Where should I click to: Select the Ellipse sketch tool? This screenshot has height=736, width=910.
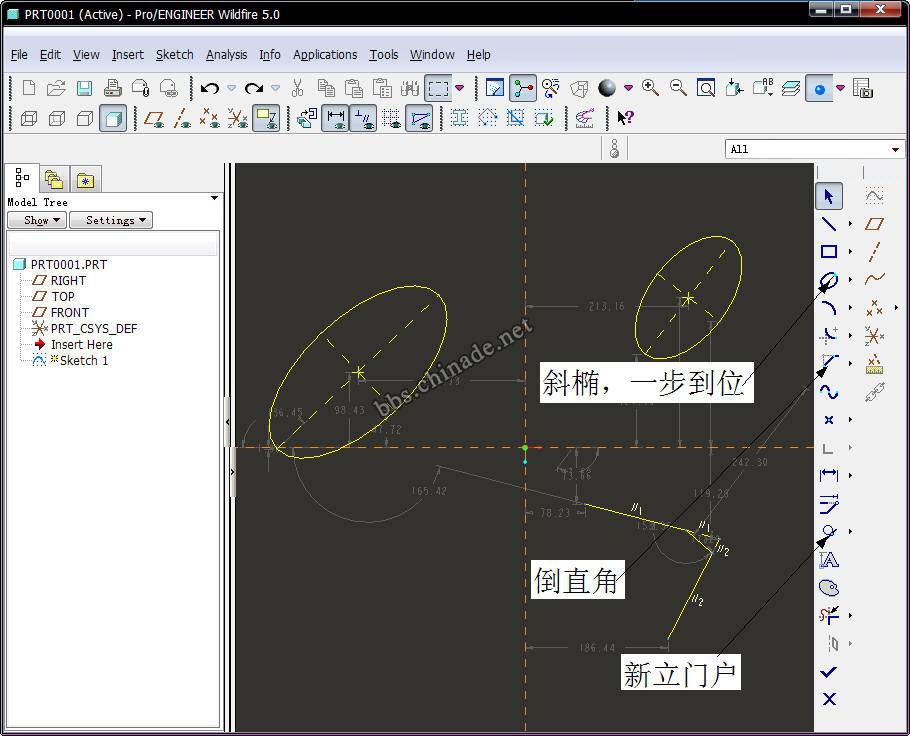point(829,280)
